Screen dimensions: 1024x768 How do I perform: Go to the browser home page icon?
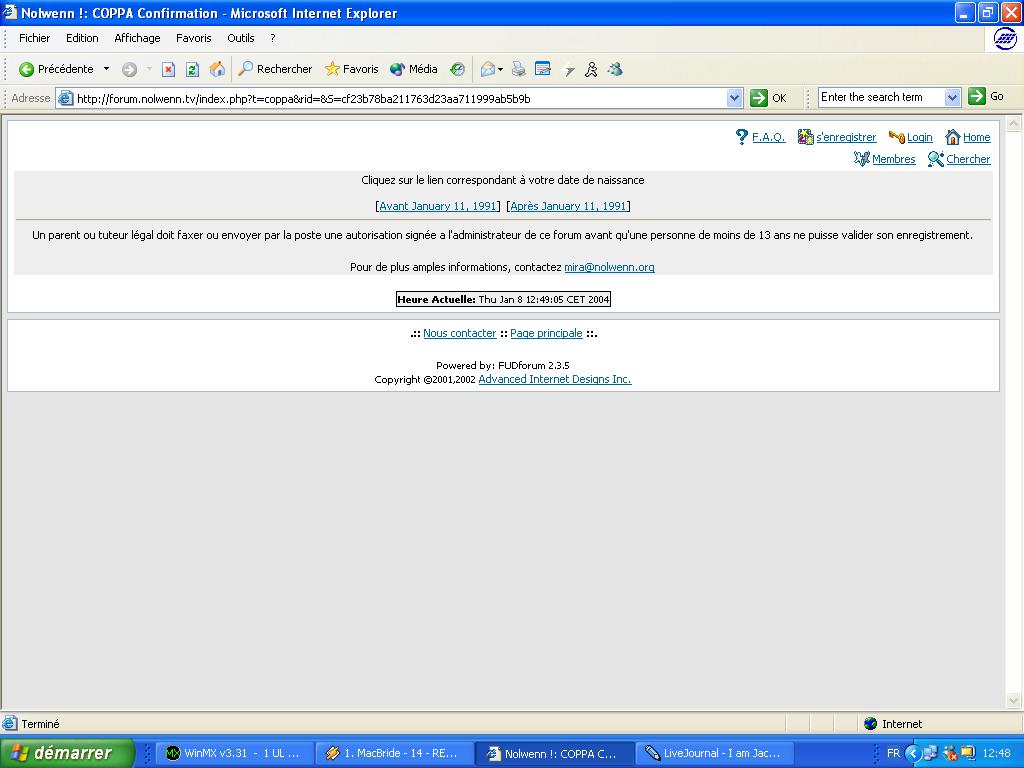point(217,69)
